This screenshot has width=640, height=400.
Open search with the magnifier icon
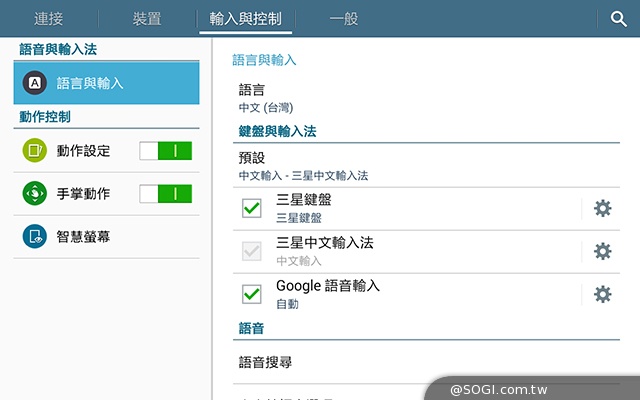pyautogui.click(x=618, y=19)
